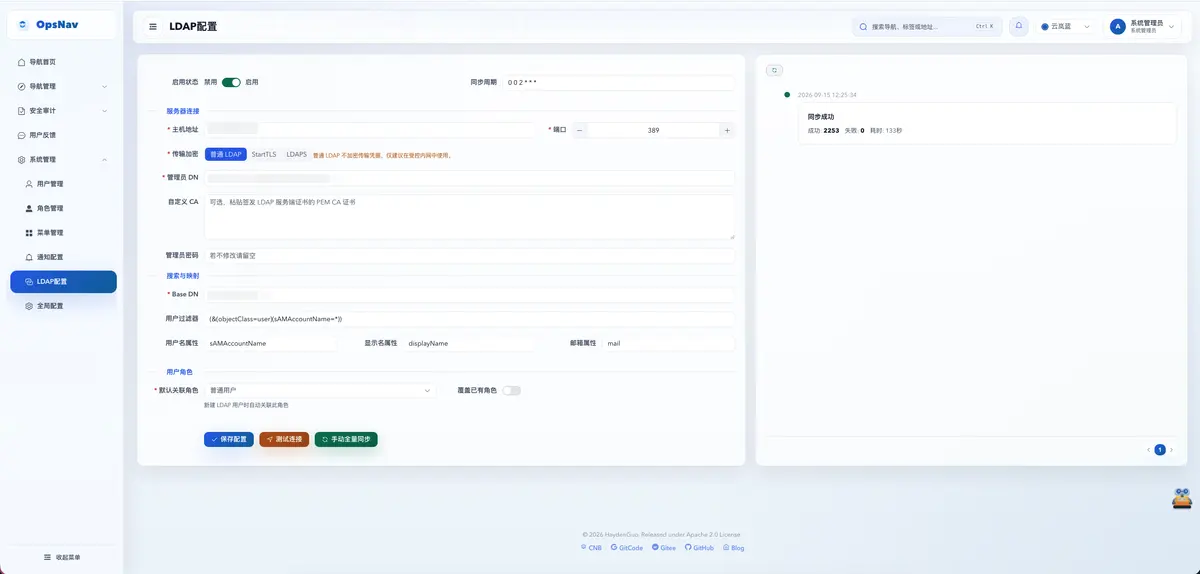Viewport: 1200px width, 574px height.
Task: Go to previous page in sync log
Action: coord(1149,450)
